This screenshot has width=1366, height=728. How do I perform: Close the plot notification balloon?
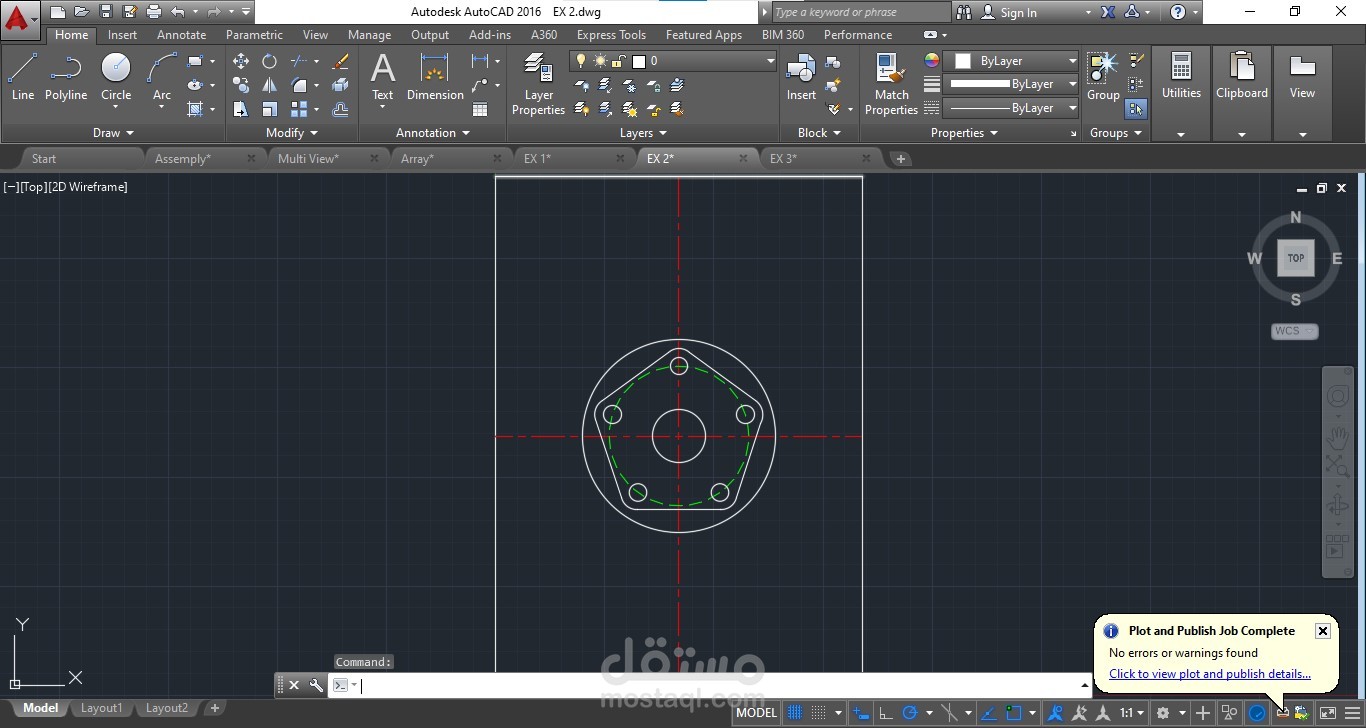point(1322,631)
